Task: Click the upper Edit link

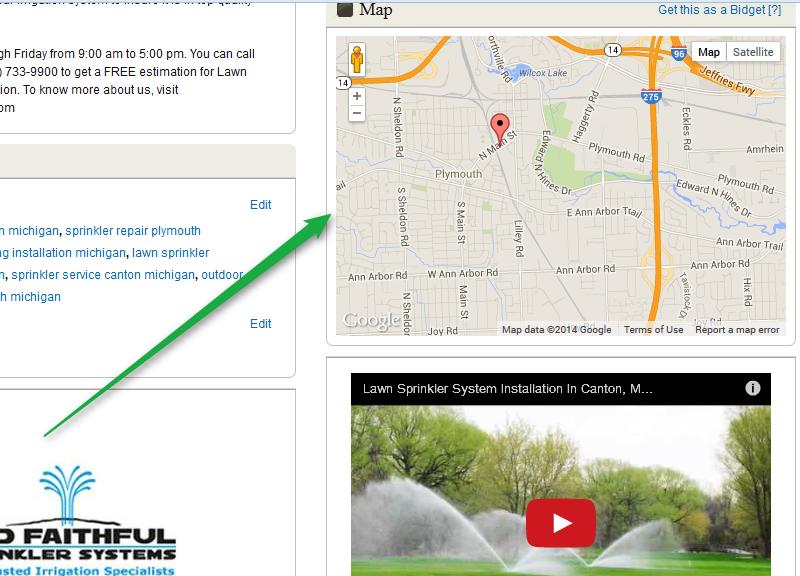Action: (x=261, y=205)
